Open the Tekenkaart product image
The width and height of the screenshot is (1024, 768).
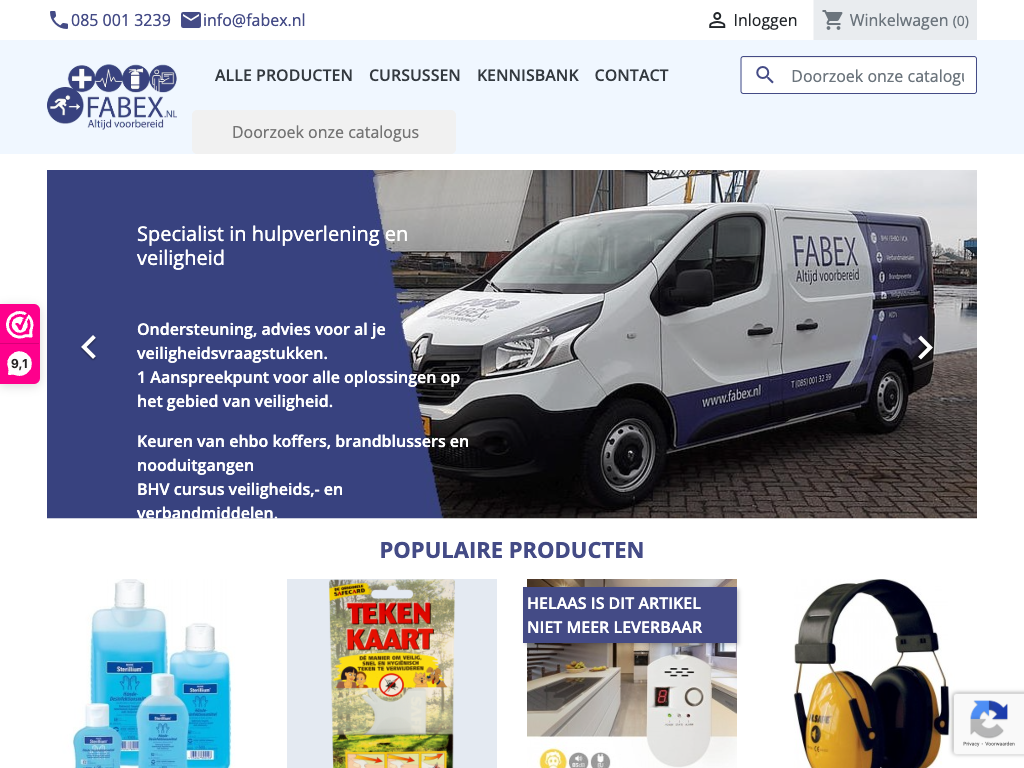[392, 673]
